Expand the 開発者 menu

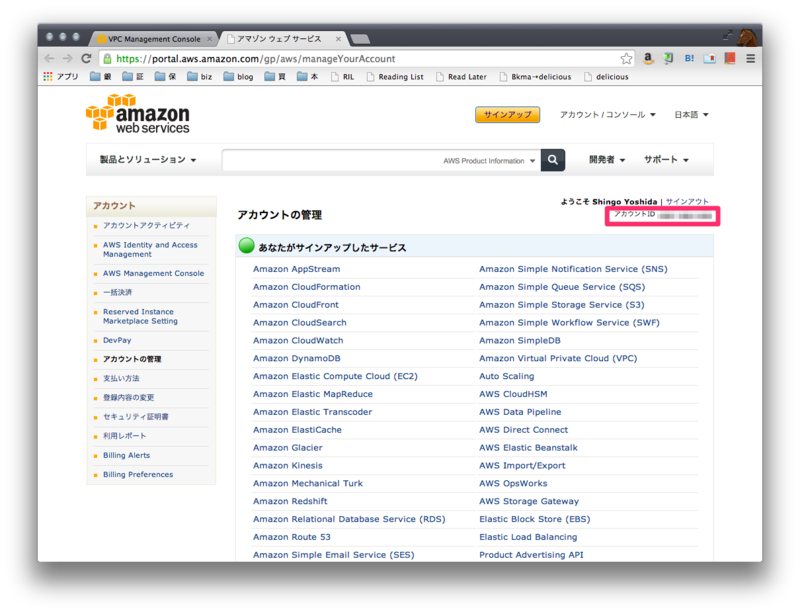point(607,160)
